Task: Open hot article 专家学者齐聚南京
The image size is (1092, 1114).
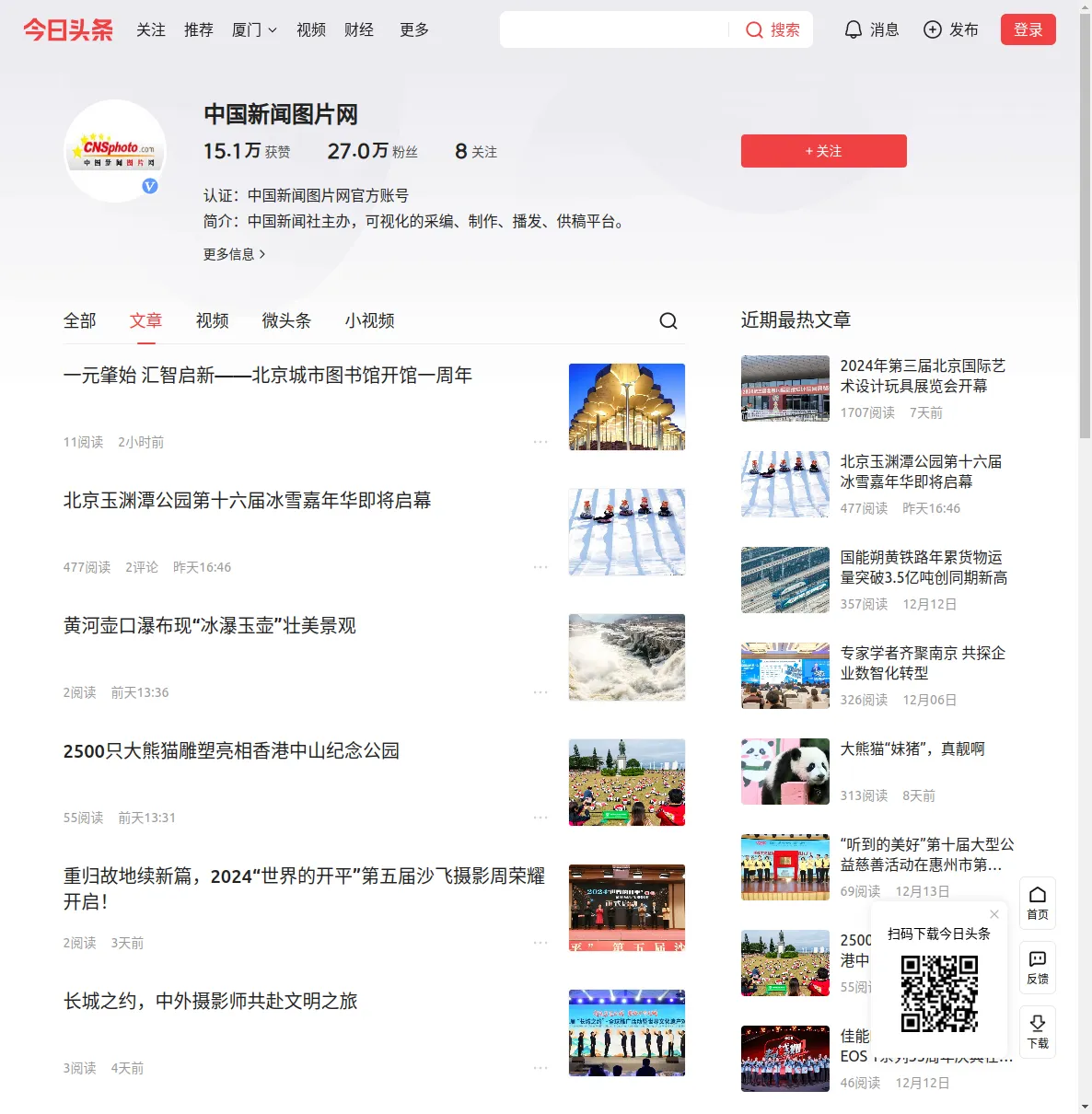Action: click(x=924, y=663)
